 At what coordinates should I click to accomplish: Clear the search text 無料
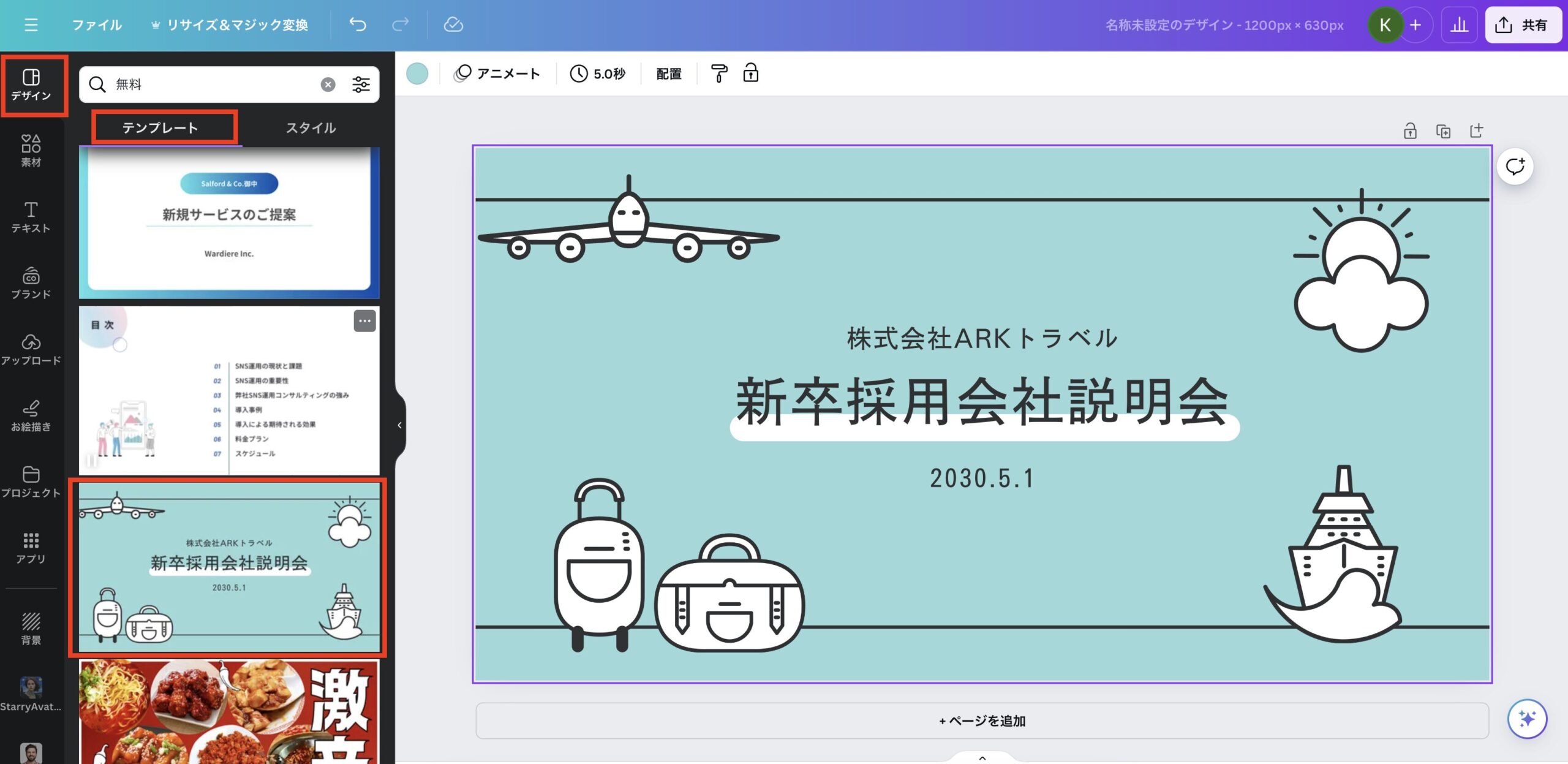click(x=328, y=85)
